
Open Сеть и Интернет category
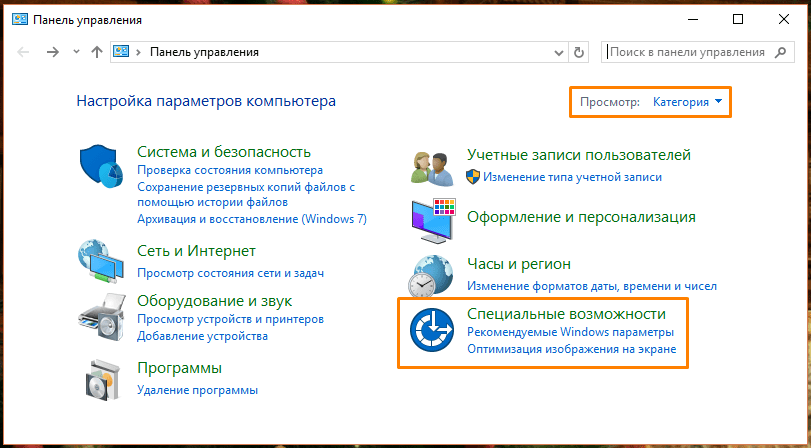click(196, 251)
